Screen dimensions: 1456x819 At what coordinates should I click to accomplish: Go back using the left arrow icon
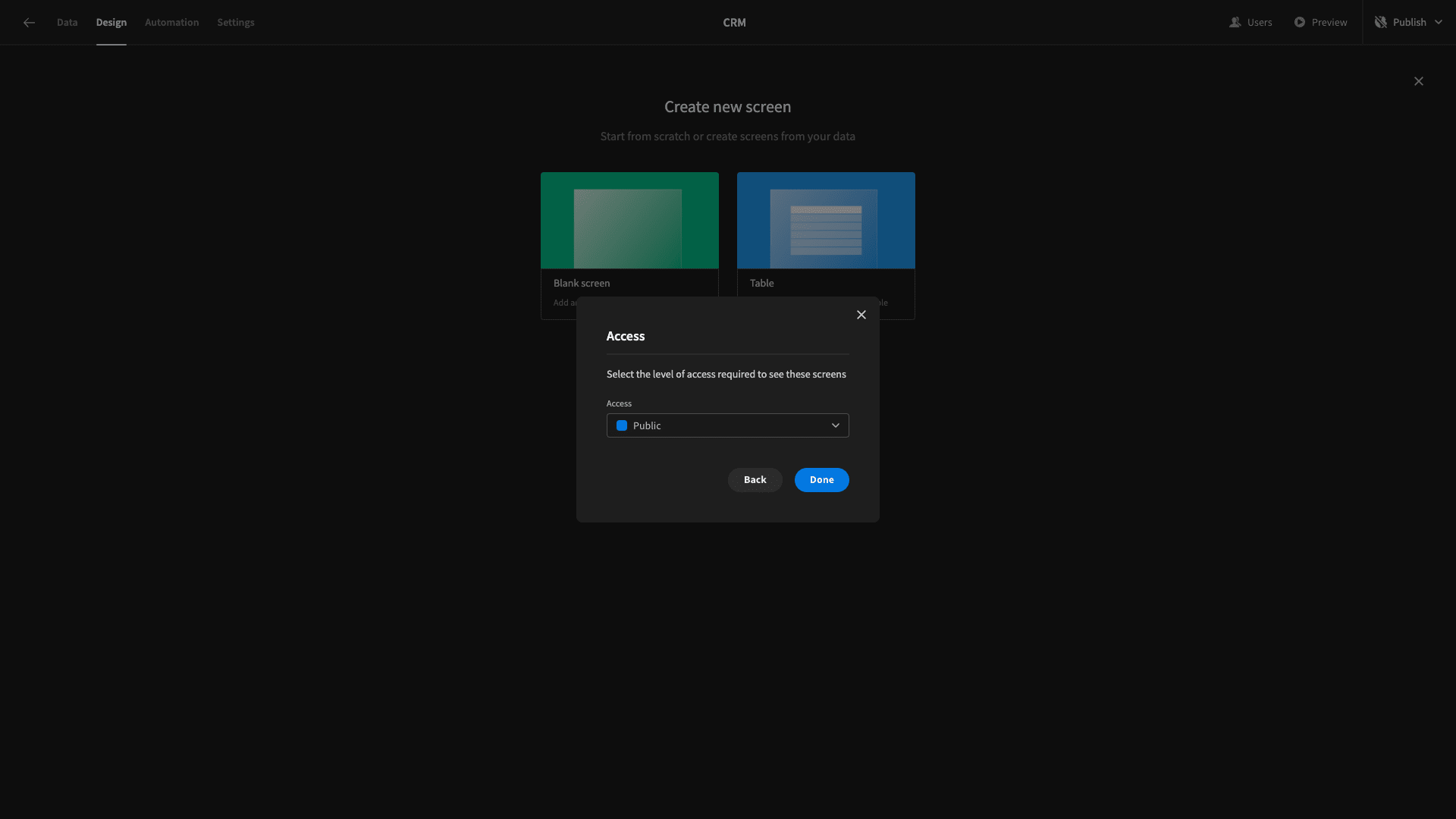pyautogui.click(x=29, y=23)
